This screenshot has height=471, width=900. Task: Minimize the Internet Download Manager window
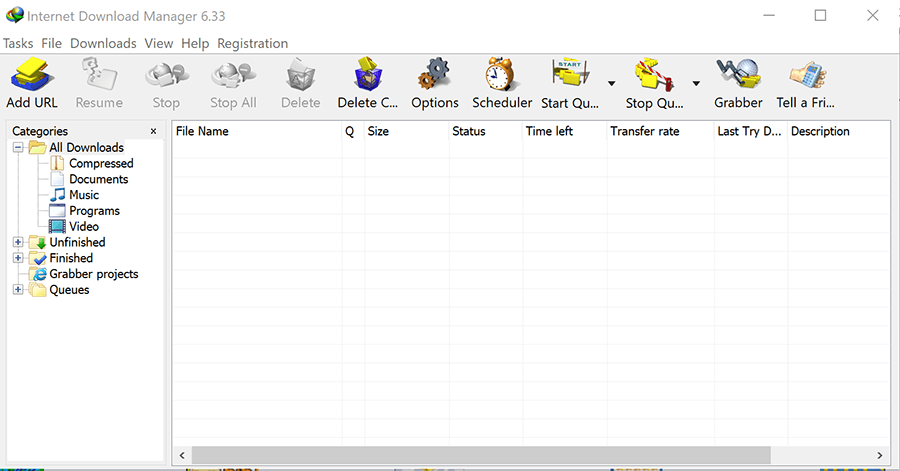point(769,15)
